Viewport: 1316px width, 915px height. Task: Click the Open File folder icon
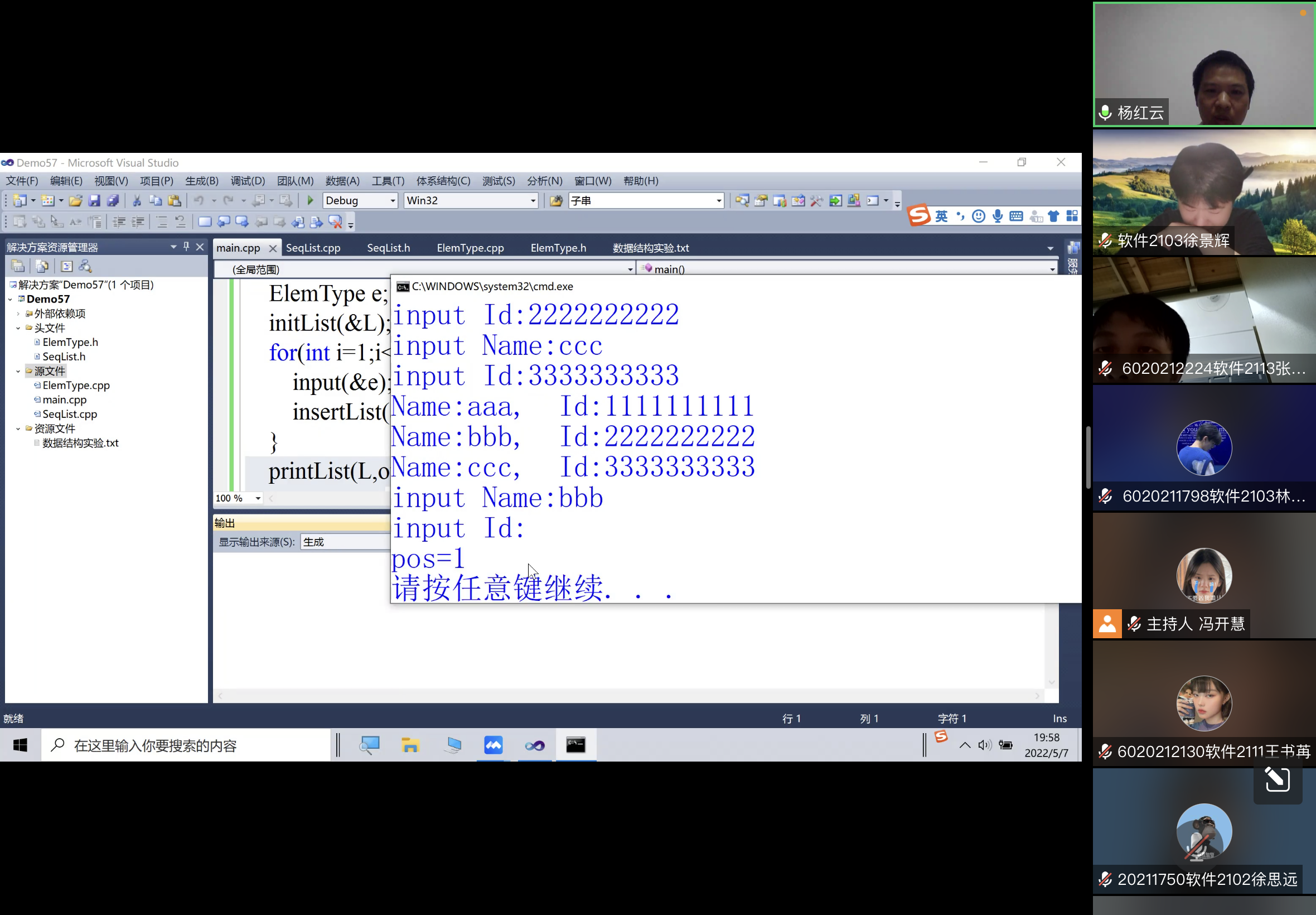pyautogui.click(x=75, y=200)
